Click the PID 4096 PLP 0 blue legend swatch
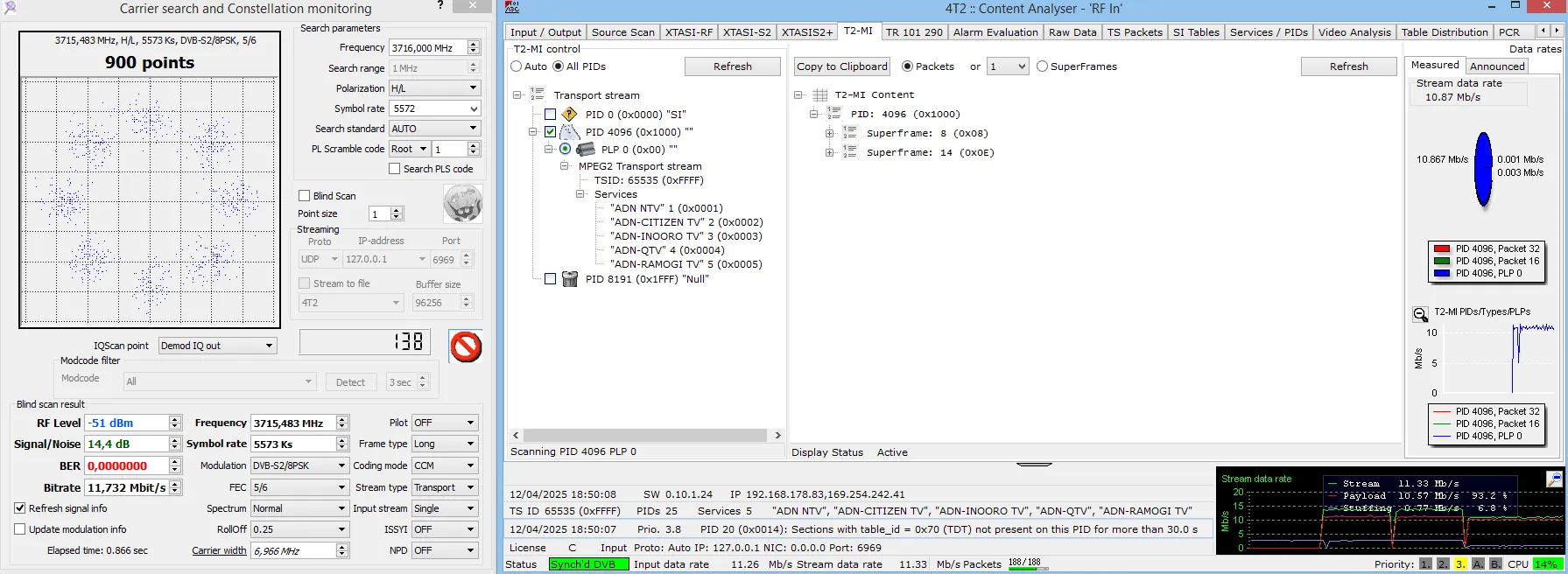Screen dimensions: 1568x574 click(x=1441, y=274)
